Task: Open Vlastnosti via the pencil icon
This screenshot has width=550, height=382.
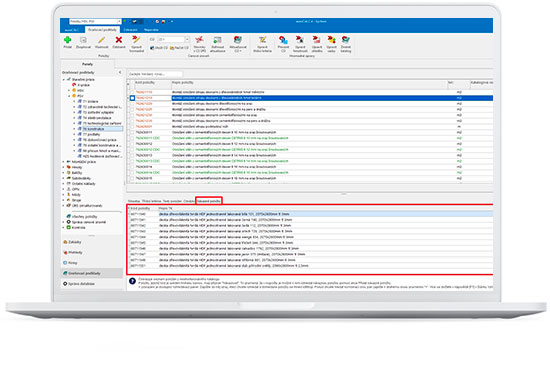Action: coord(101,40)
